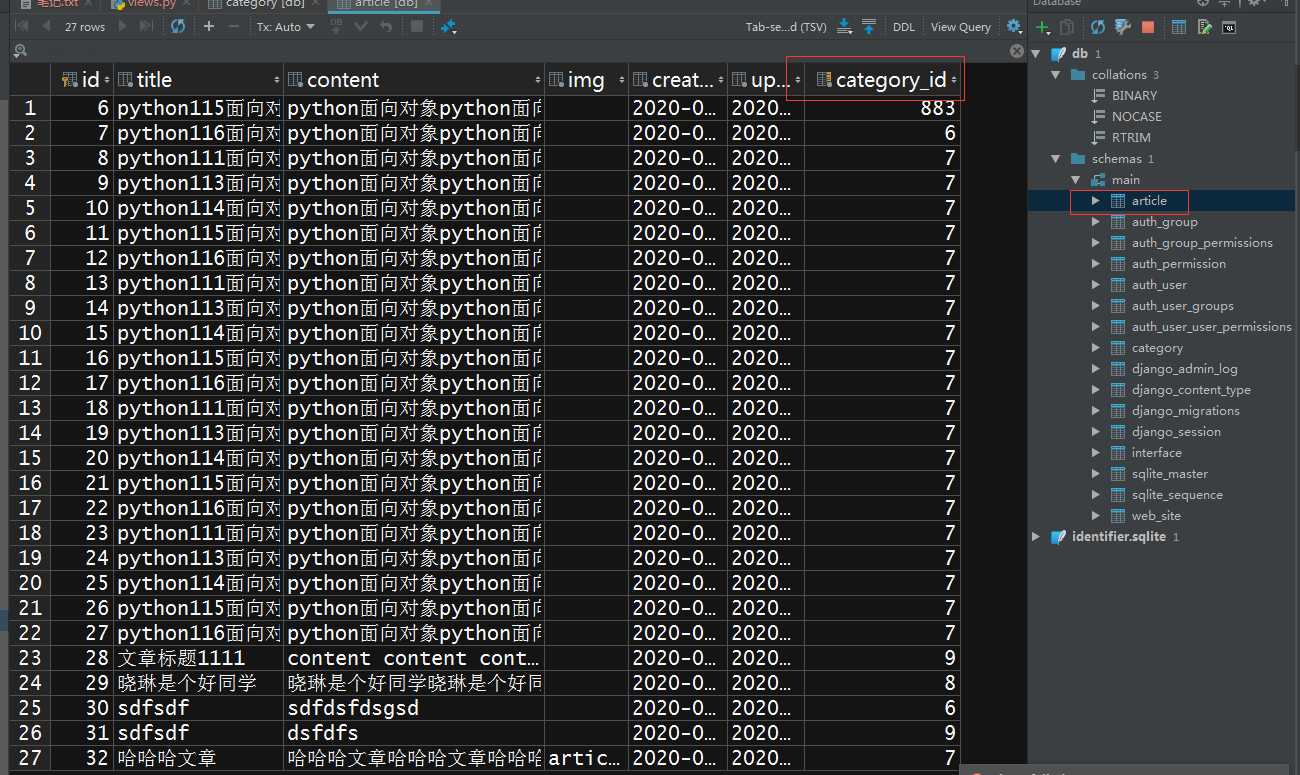
Task: Stop the database panel operation
Action: pos(1147,28)
